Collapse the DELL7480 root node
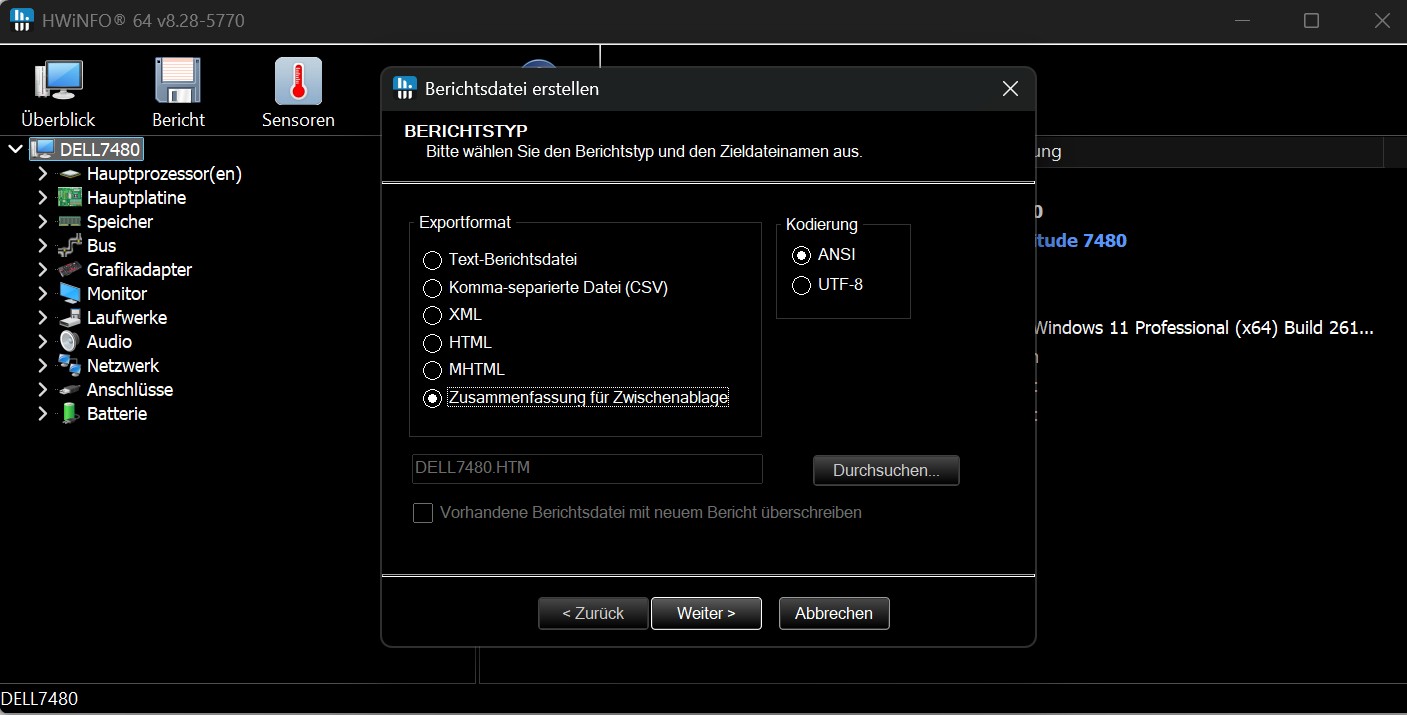Viewport: 1407px width, 715px height. click(x=15, y=150)
